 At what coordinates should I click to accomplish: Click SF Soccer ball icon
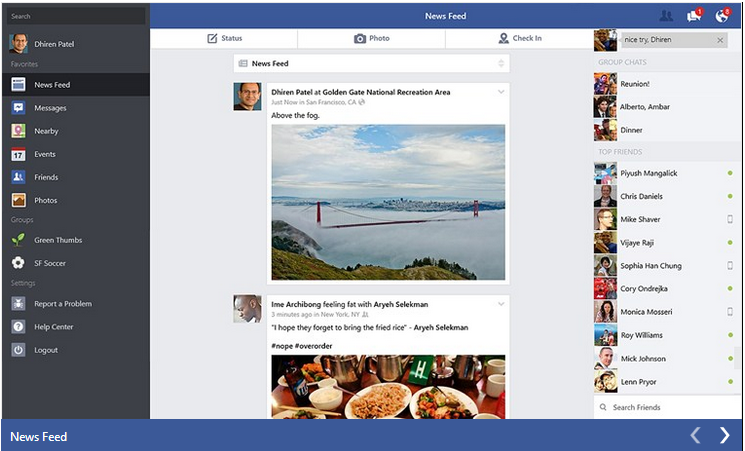click(x=19, y=263)
